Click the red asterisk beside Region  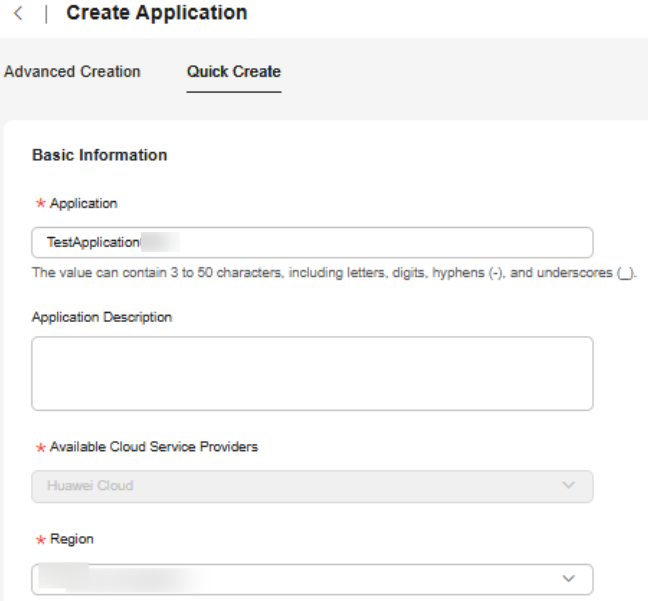[40, 540]
